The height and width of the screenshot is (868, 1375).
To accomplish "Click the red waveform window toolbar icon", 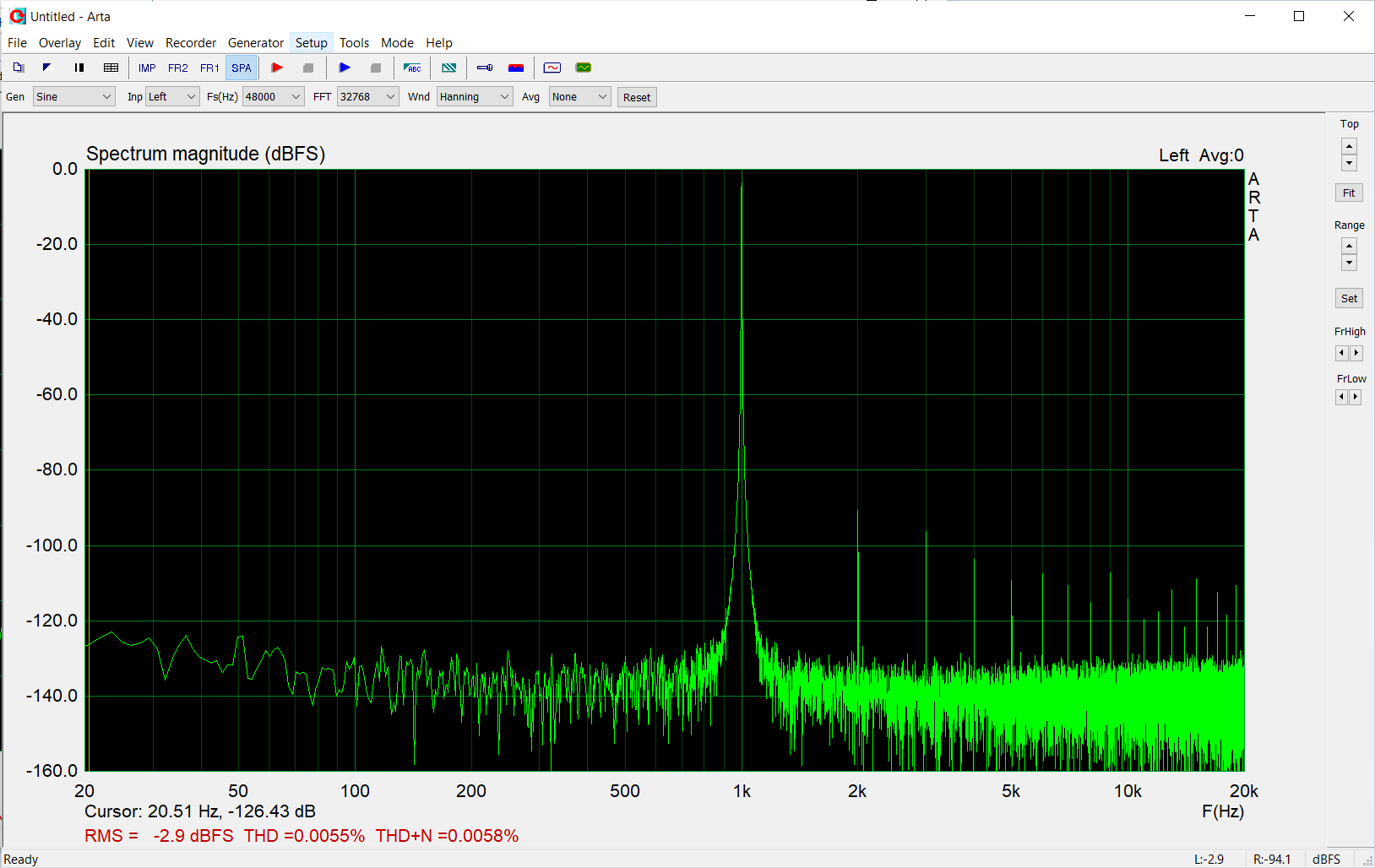I will pos(552,68).
